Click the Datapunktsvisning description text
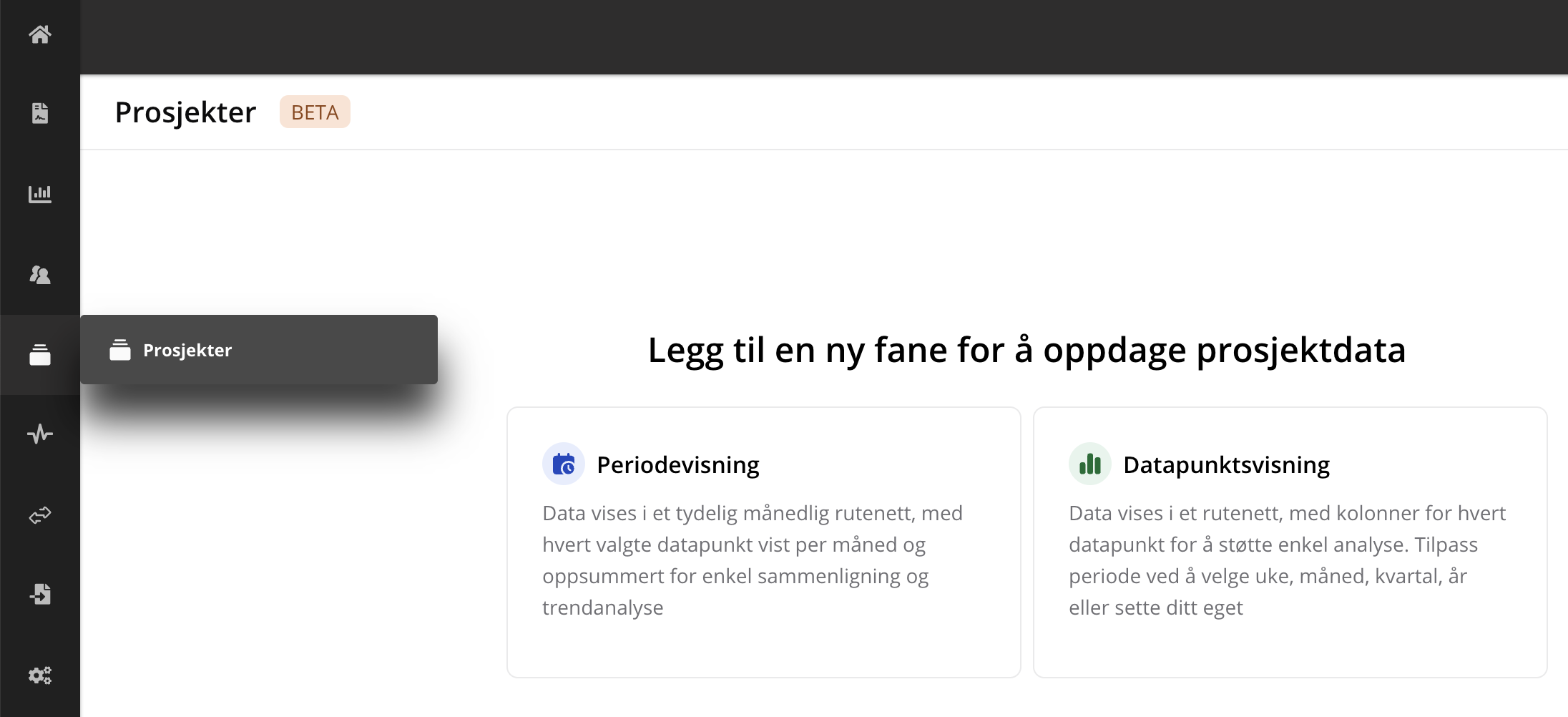Screen dimensions: 1568x717 [x=1288, y=560]
